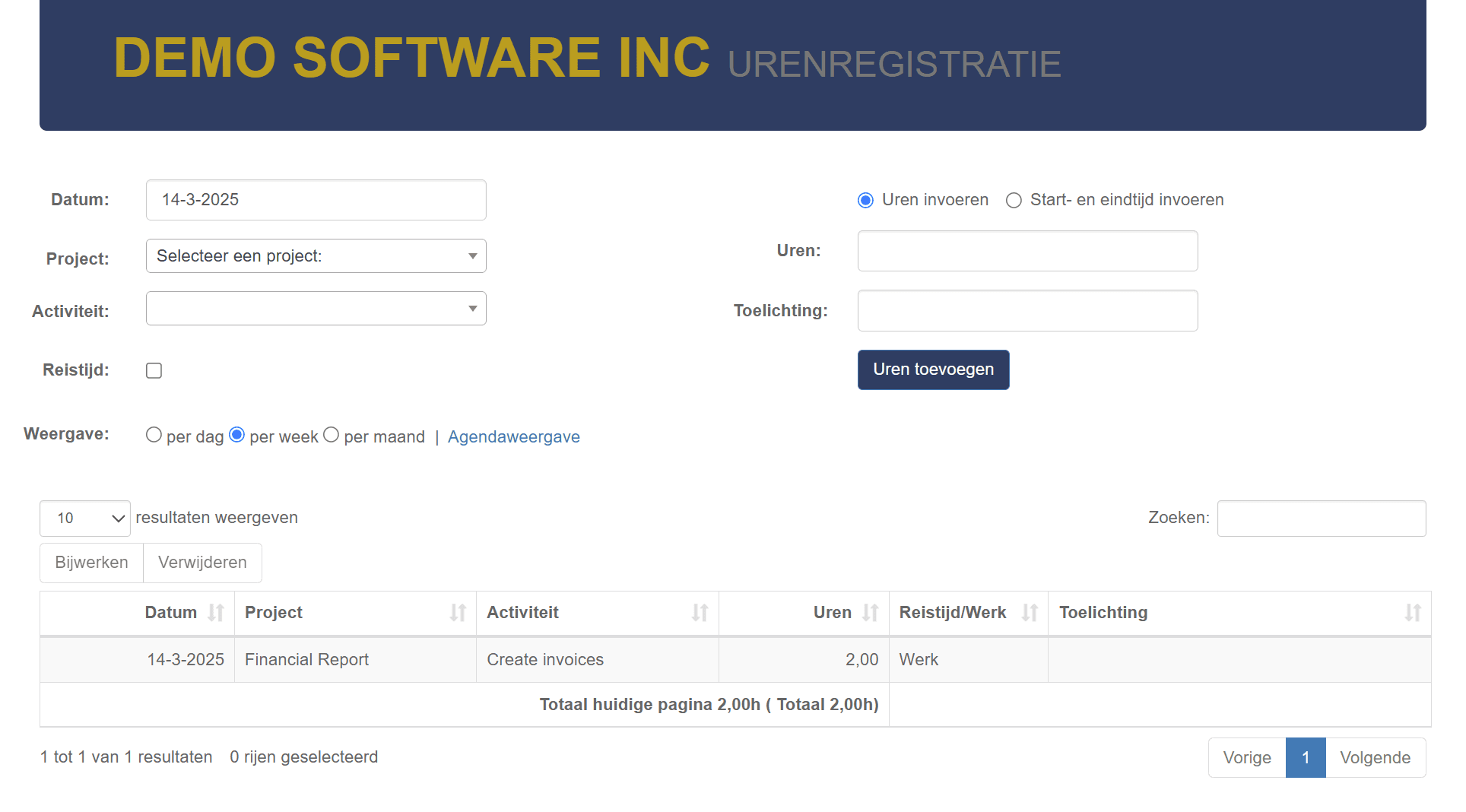This screenshot has width=1466, height=812.
Task: Open the Activiteit dropdown
Action: click(316, 309)
